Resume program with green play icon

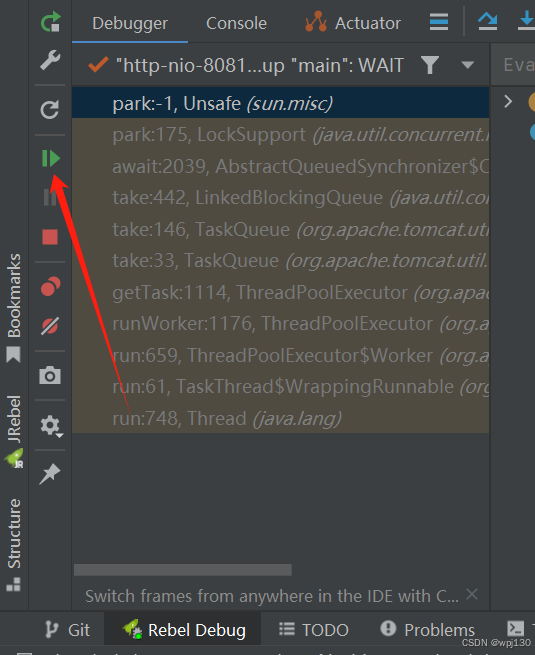(51, 159)
